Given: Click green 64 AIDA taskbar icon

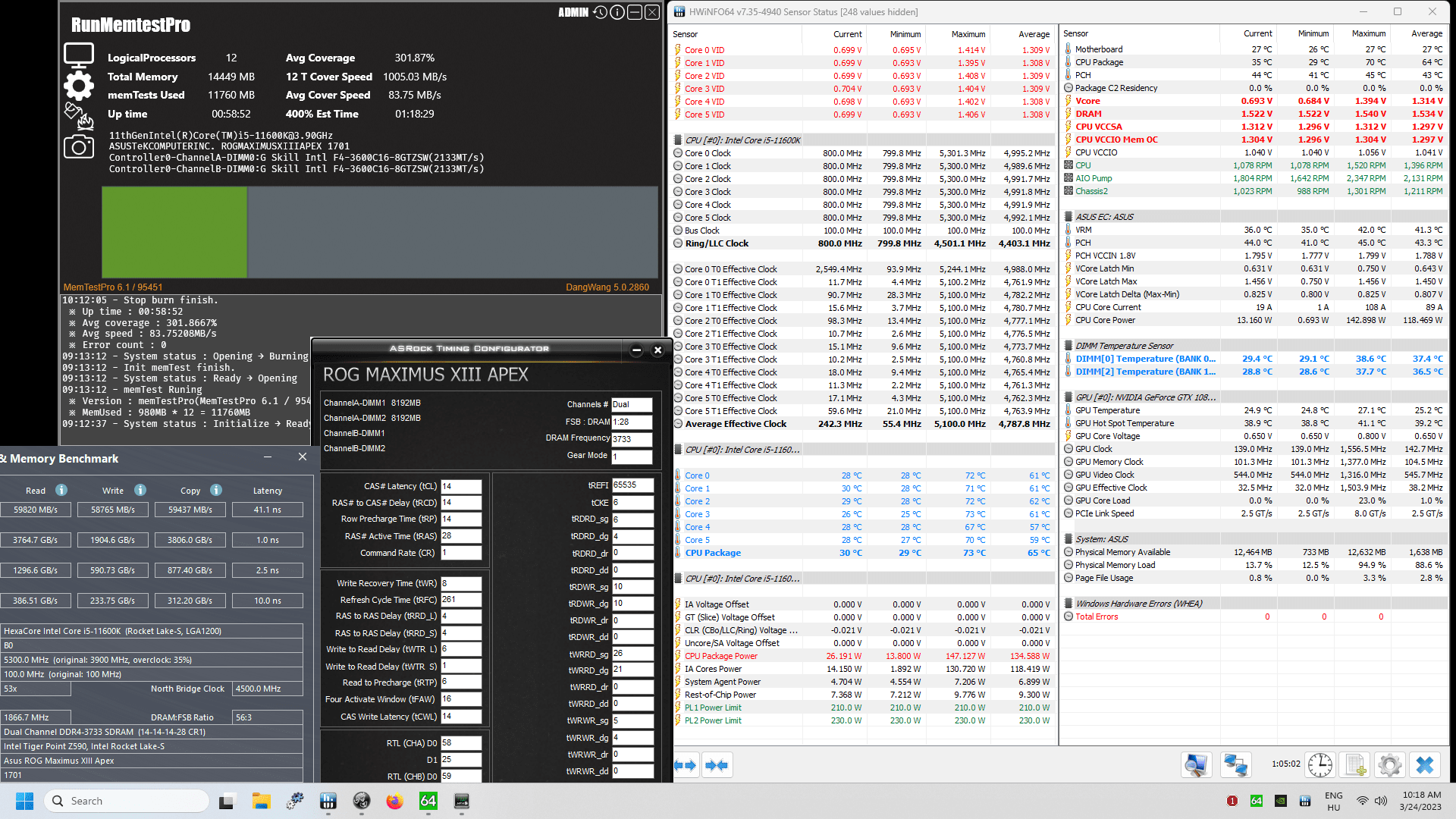Looking at the screenshot, I should click(x=428, y=801).
